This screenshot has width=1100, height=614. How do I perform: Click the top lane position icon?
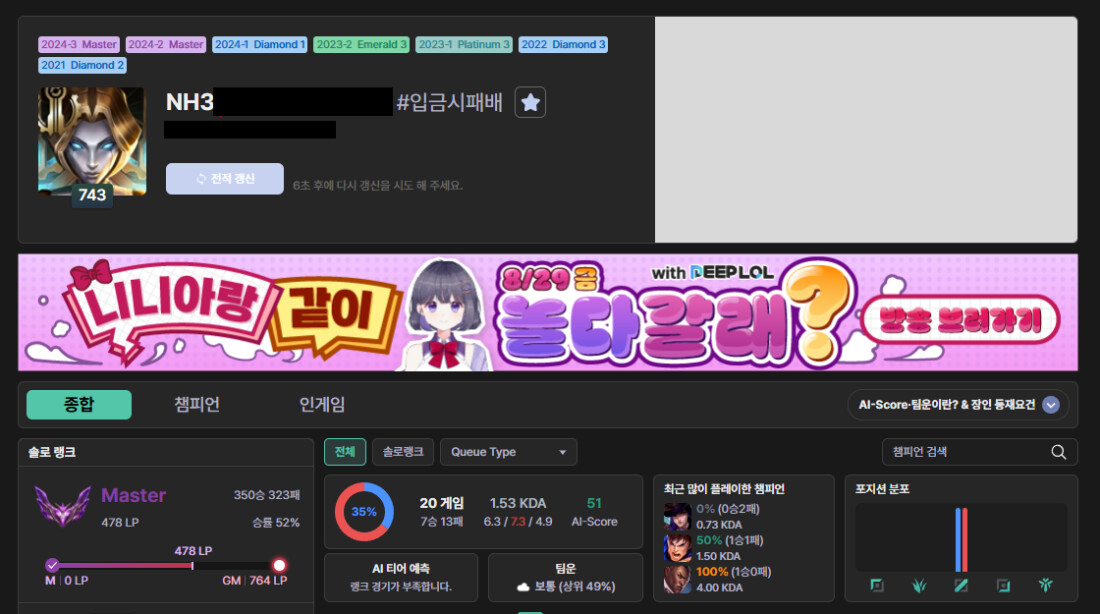point(877,585)
